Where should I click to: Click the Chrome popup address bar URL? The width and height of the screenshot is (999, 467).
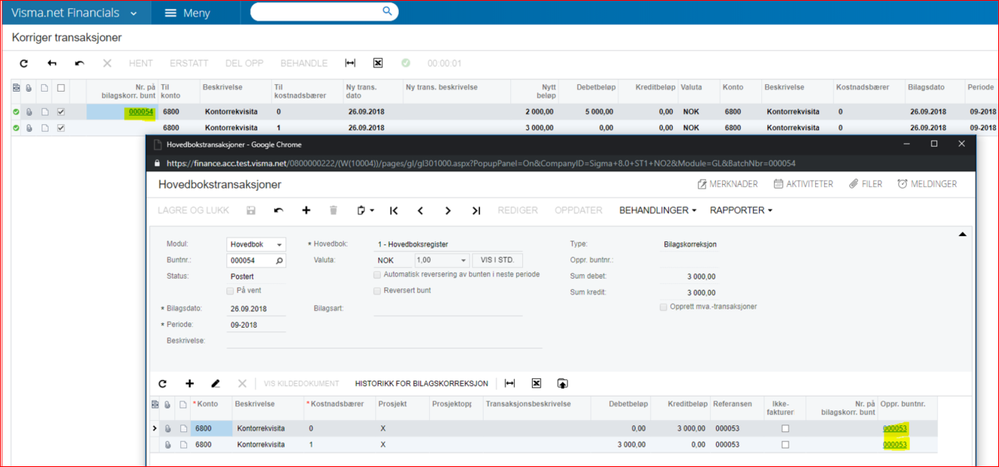[x=480, y=163]
